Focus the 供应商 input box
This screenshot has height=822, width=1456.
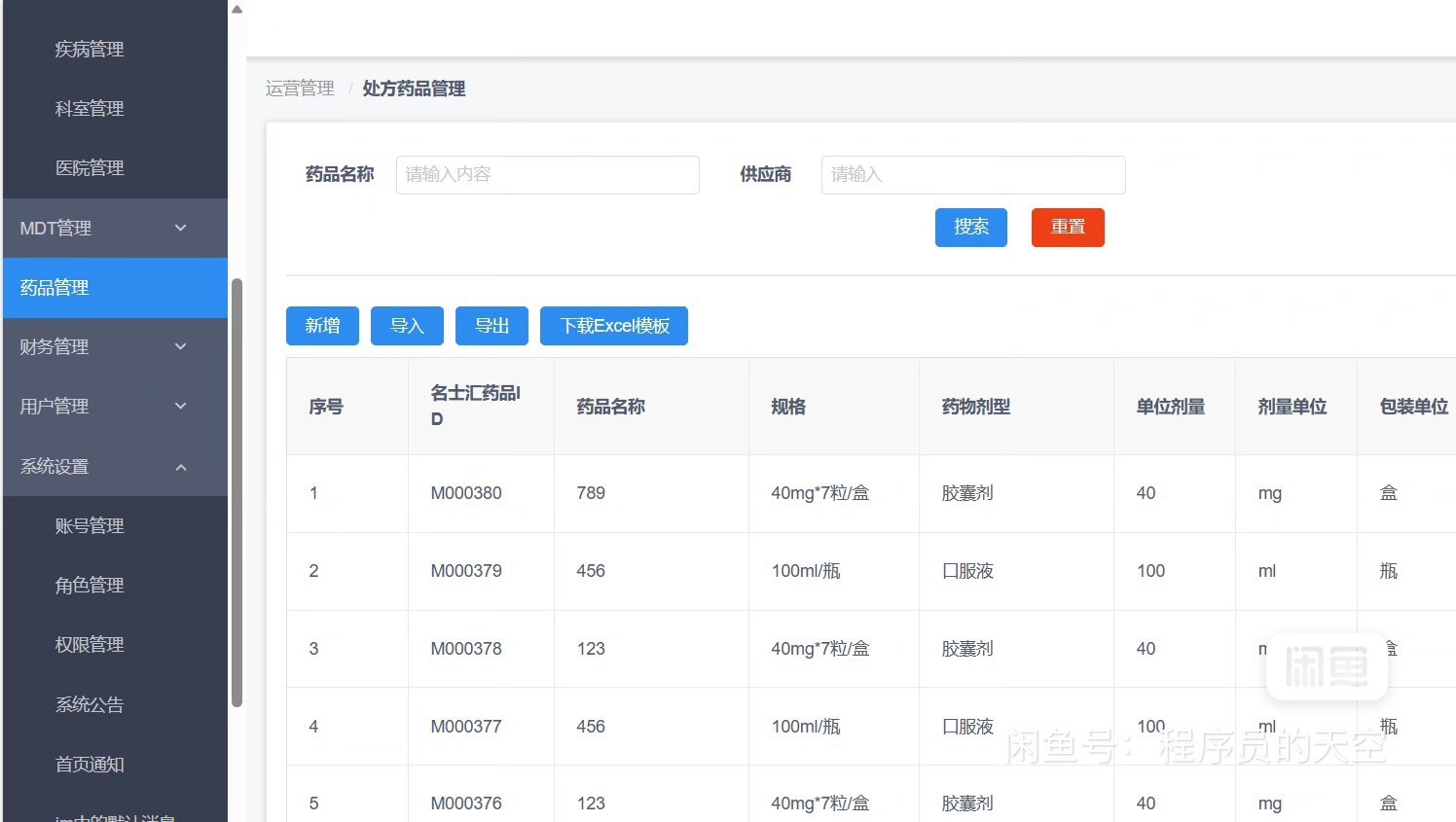[x=972, y=175]
